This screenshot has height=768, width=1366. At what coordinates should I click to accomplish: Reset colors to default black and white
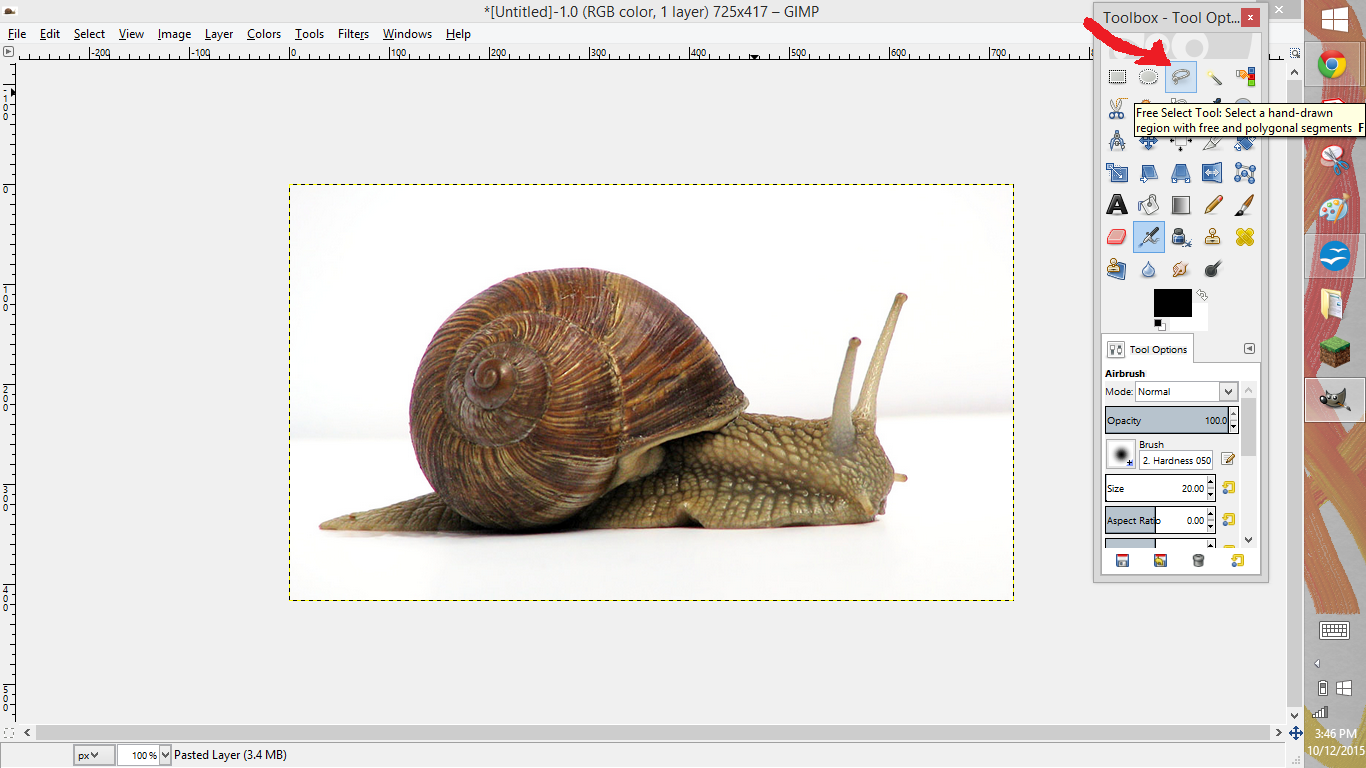point(1159,324)
